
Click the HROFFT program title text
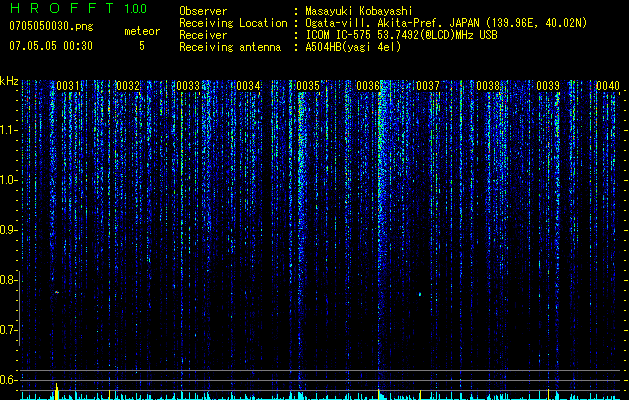(x=63, y=8)
